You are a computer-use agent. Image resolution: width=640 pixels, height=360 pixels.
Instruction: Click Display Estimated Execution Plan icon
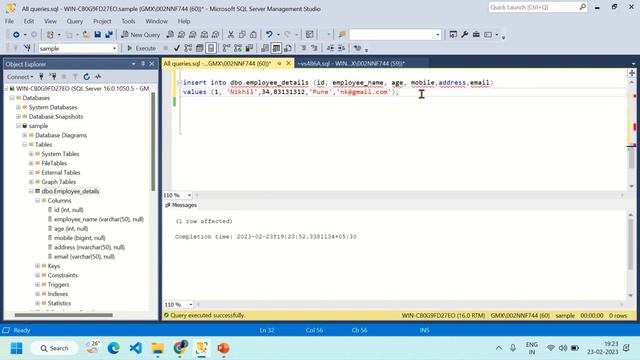(x=188, y=48)
